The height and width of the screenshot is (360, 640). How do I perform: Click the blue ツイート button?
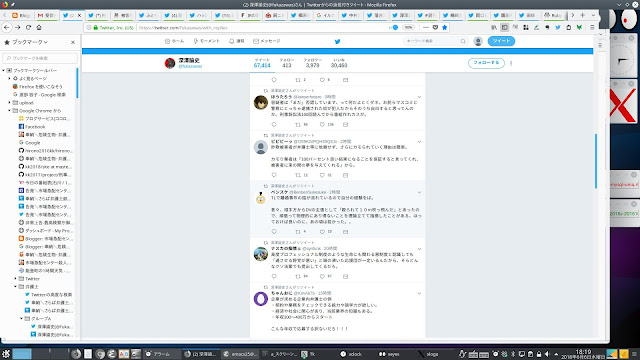click(501, 41)
